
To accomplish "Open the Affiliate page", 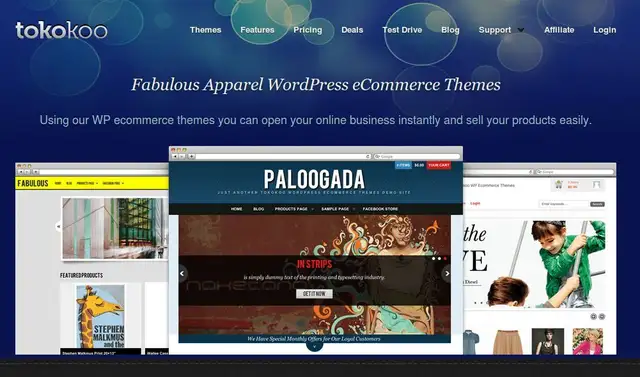I will [559, 30].
